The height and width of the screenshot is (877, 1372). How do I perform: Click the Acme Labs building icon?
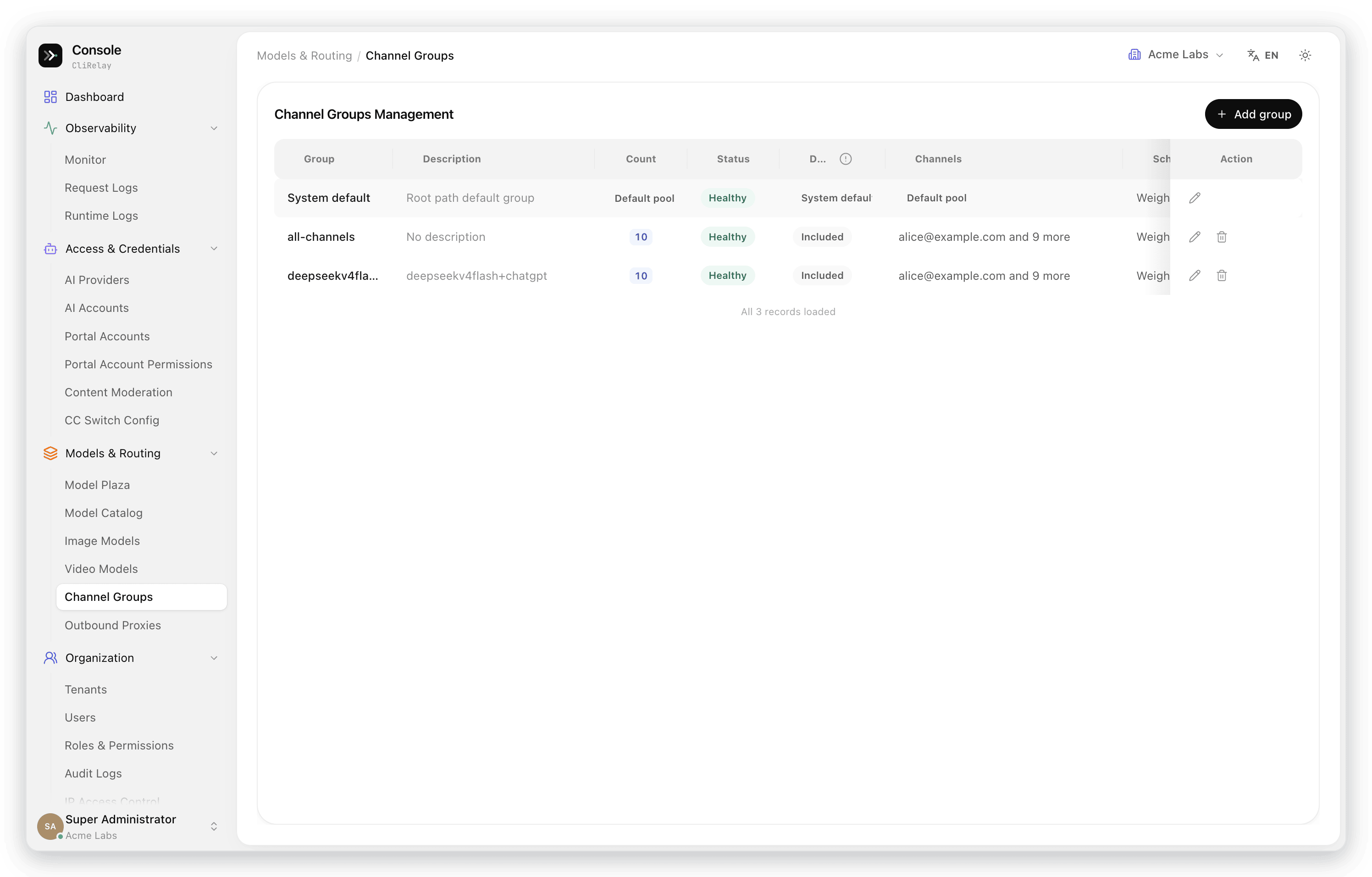1134,55
